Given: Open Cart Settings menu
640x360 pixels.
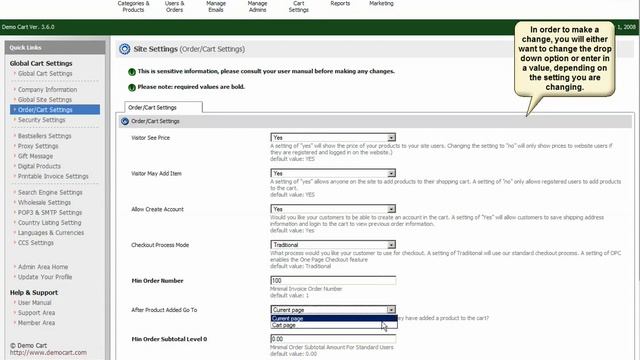Looking at the screenshot, I should click(298, 7).
